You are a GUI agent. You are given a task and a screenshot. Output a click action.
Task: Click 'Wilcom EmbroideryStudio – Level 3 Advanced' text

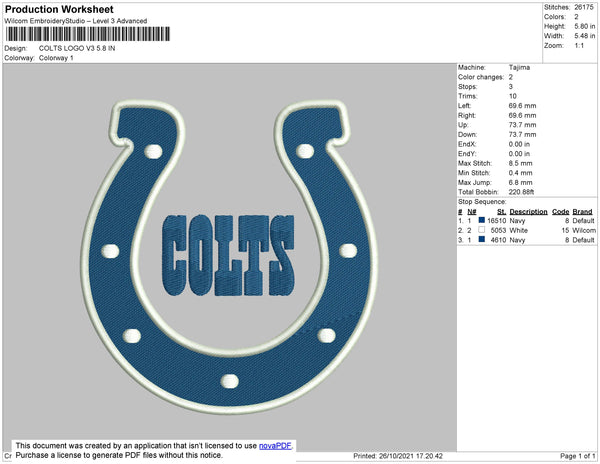pyautogui.click(x=76, y=21)
